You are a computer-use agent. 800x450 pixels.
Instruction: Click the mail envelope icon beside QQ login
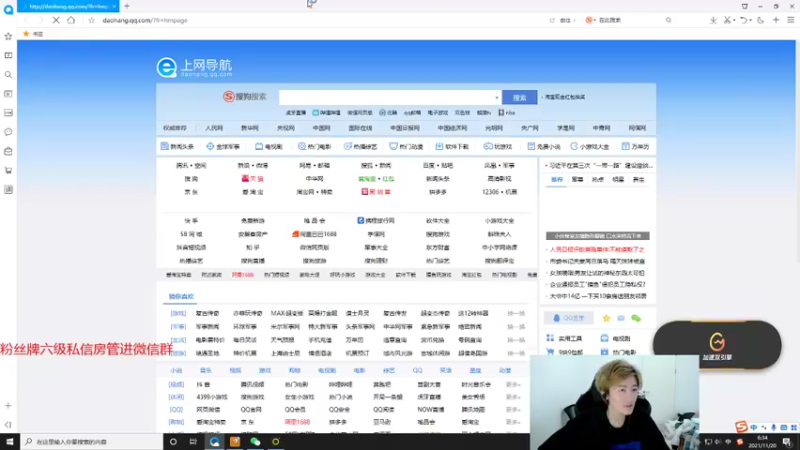(621, 318)
